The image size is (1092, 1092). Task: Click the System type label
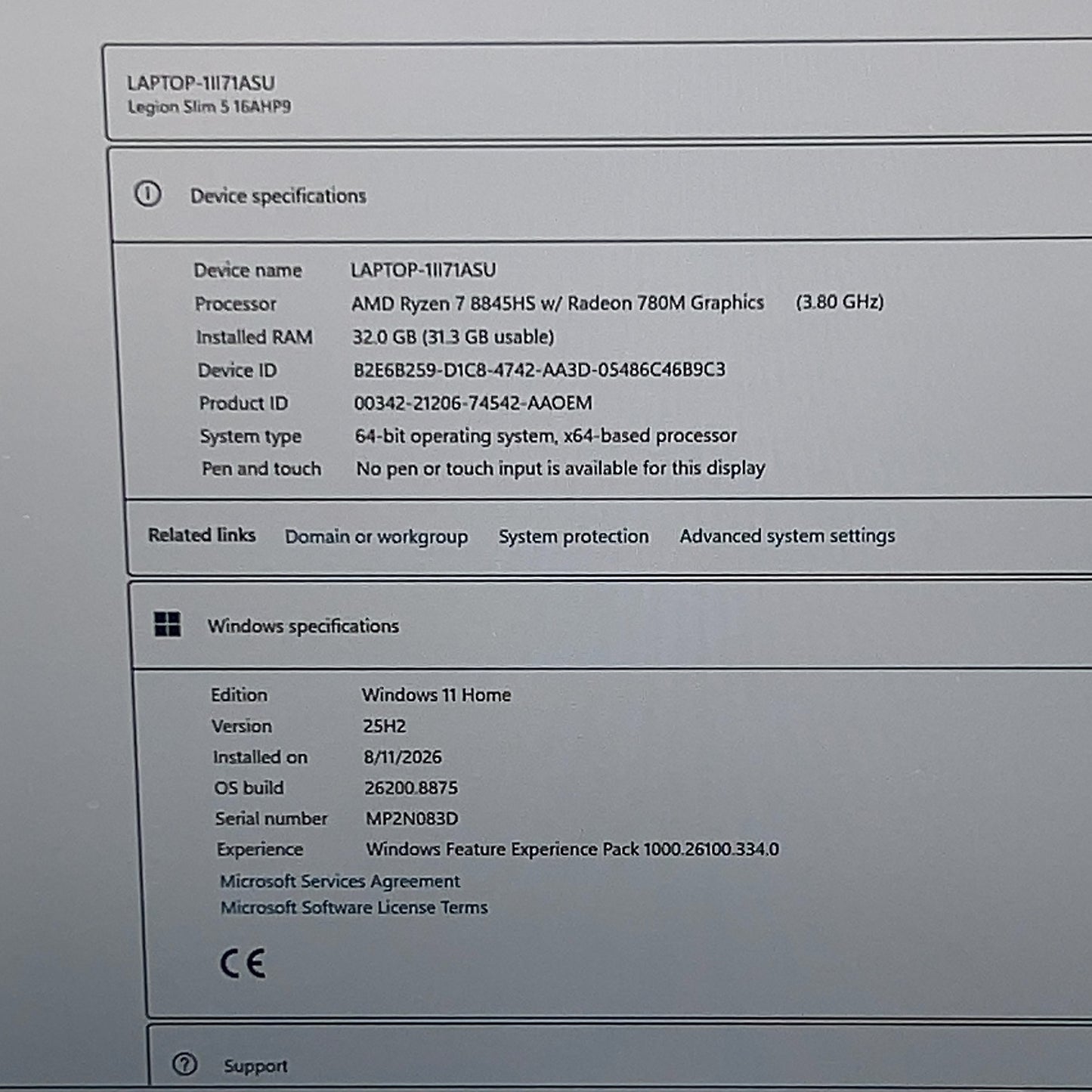(x=251, y=437)
